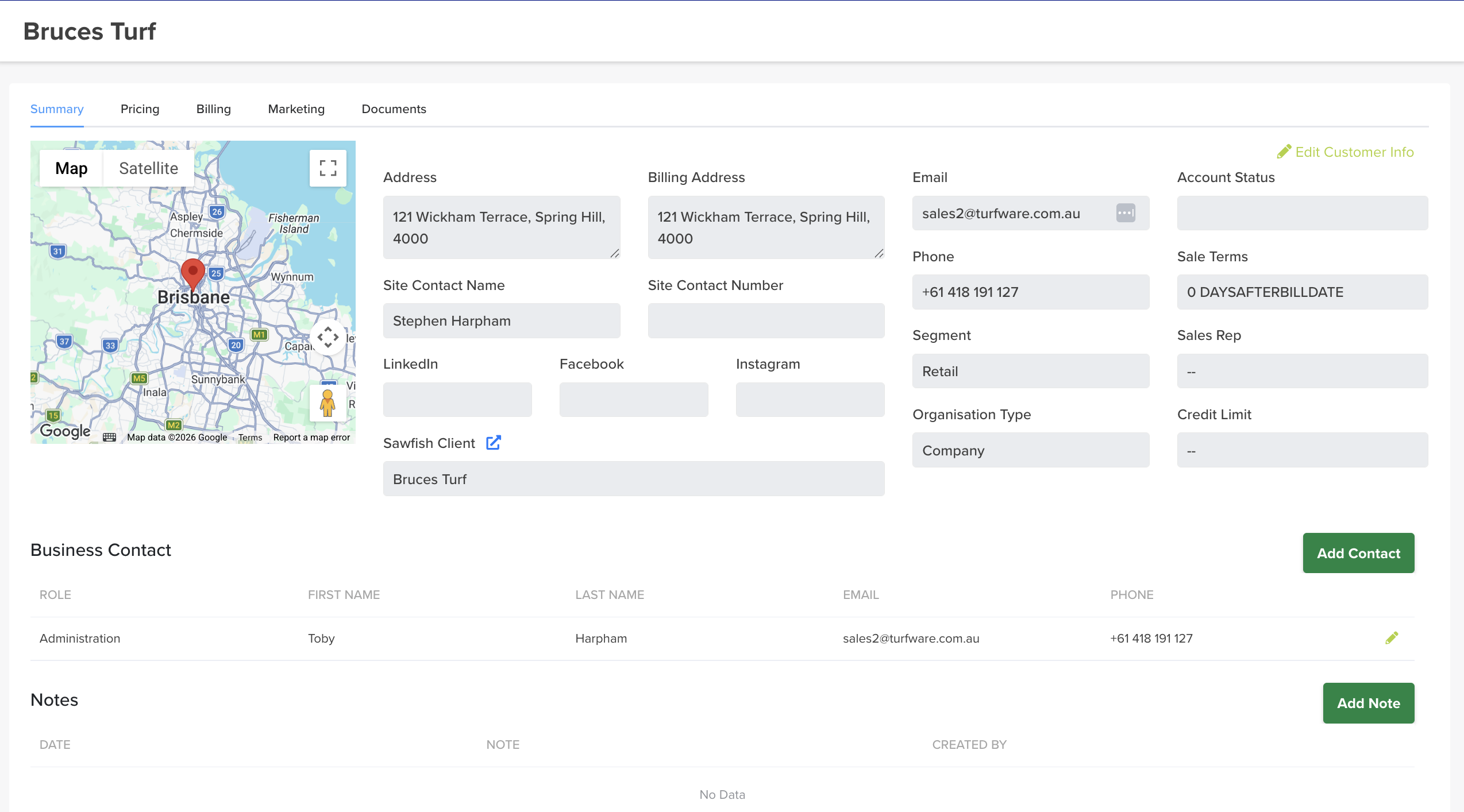Open the Documents tab

394,109
